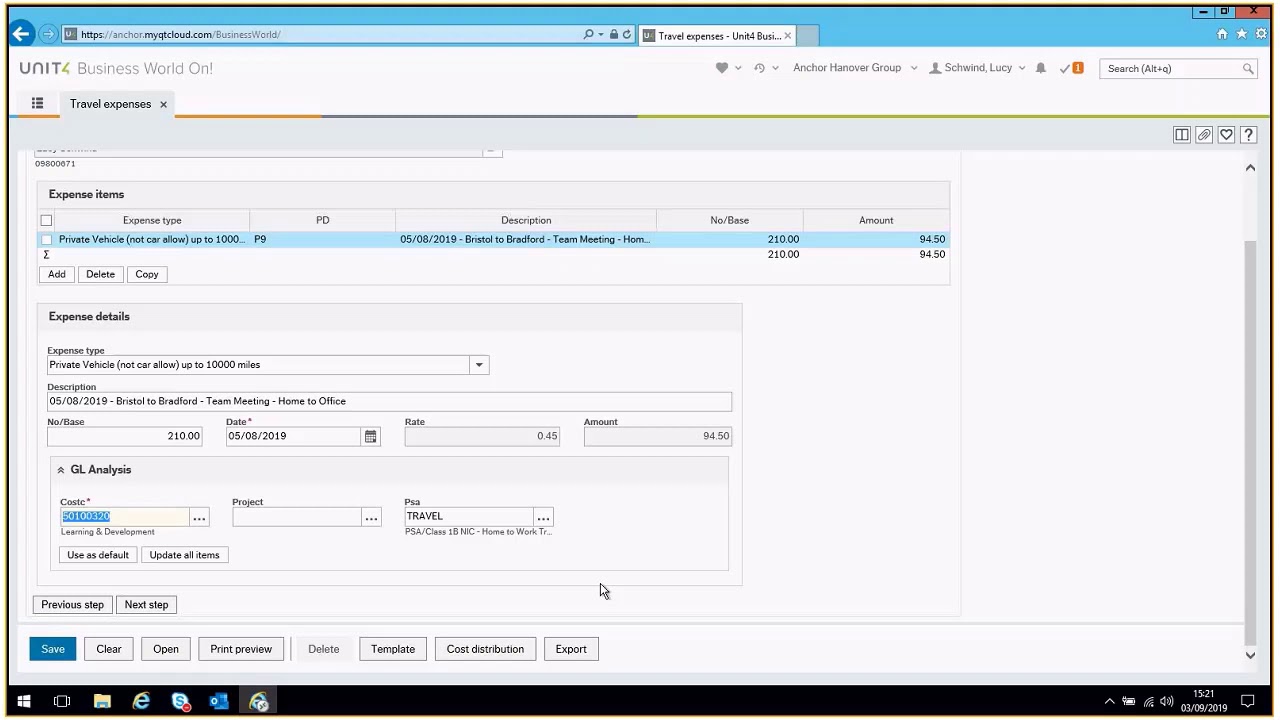Click into the Project field
Screen dimensions: 1280x720
(297, 517)
